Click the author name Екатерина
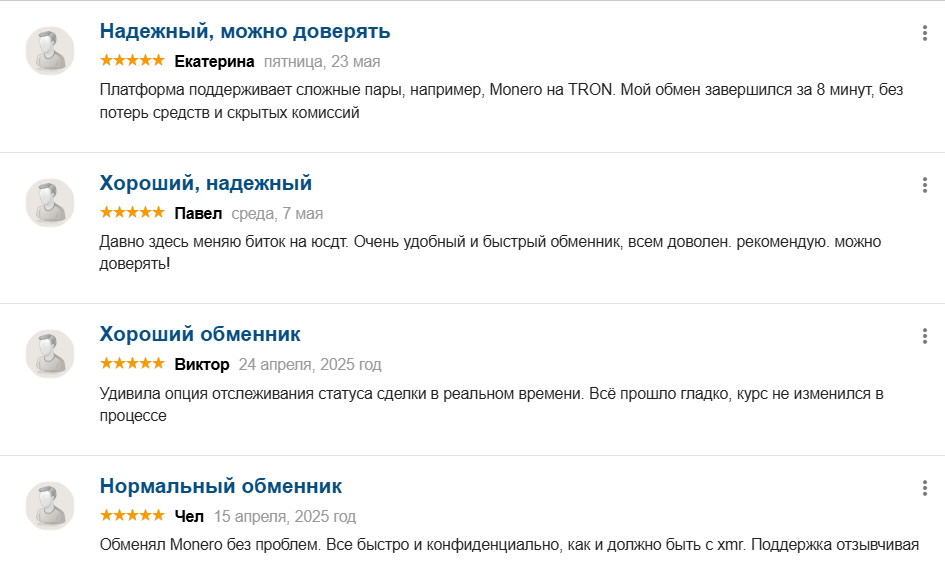 (215, 61)
